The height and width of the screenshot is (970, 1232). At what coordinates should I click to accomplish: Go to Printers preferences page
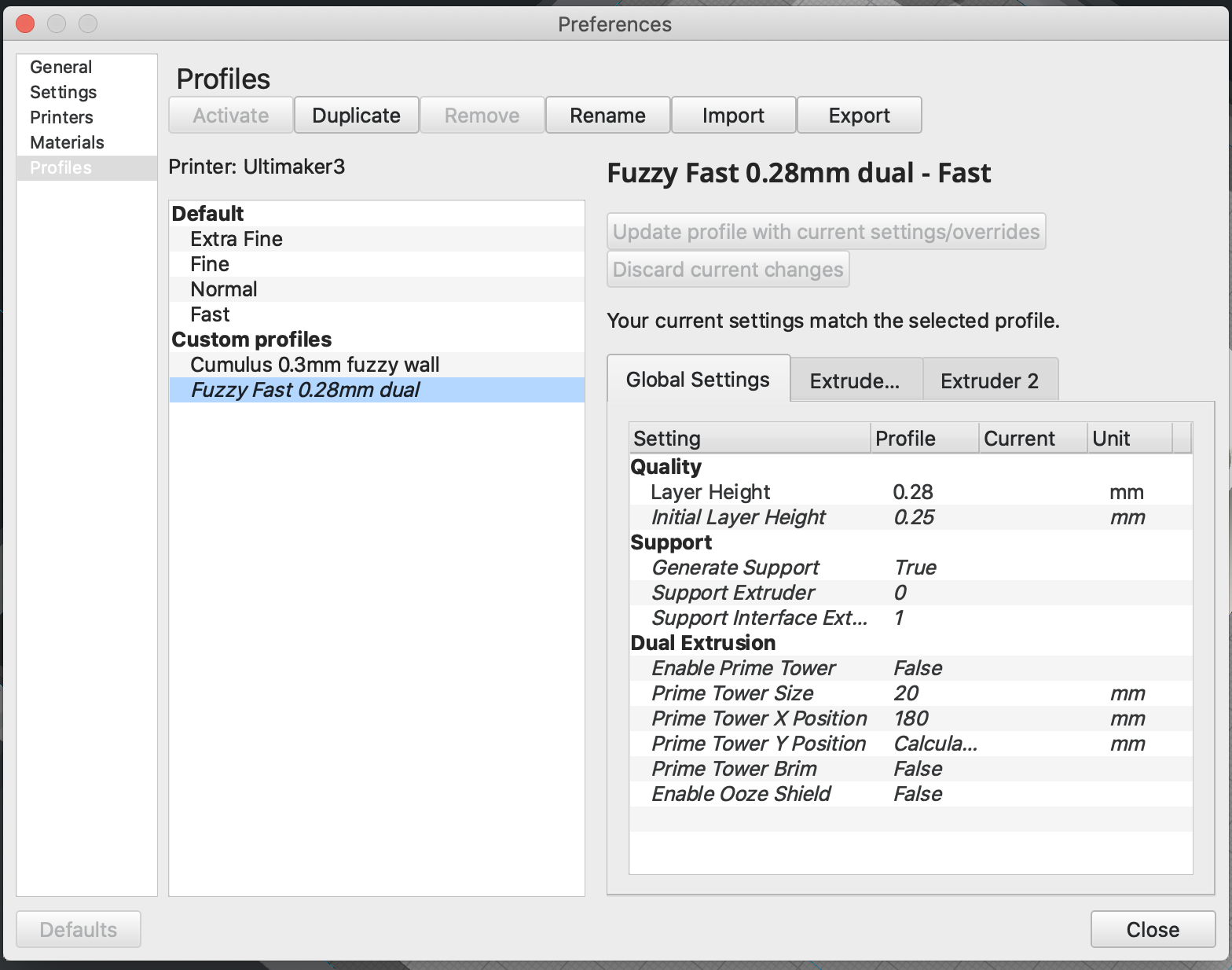click(86, 117)
